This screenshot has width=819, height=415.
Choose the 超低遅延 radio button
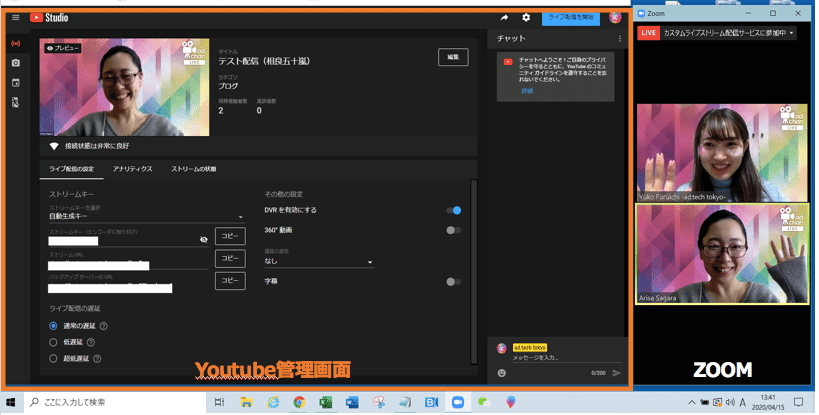[x=53, y=359]
